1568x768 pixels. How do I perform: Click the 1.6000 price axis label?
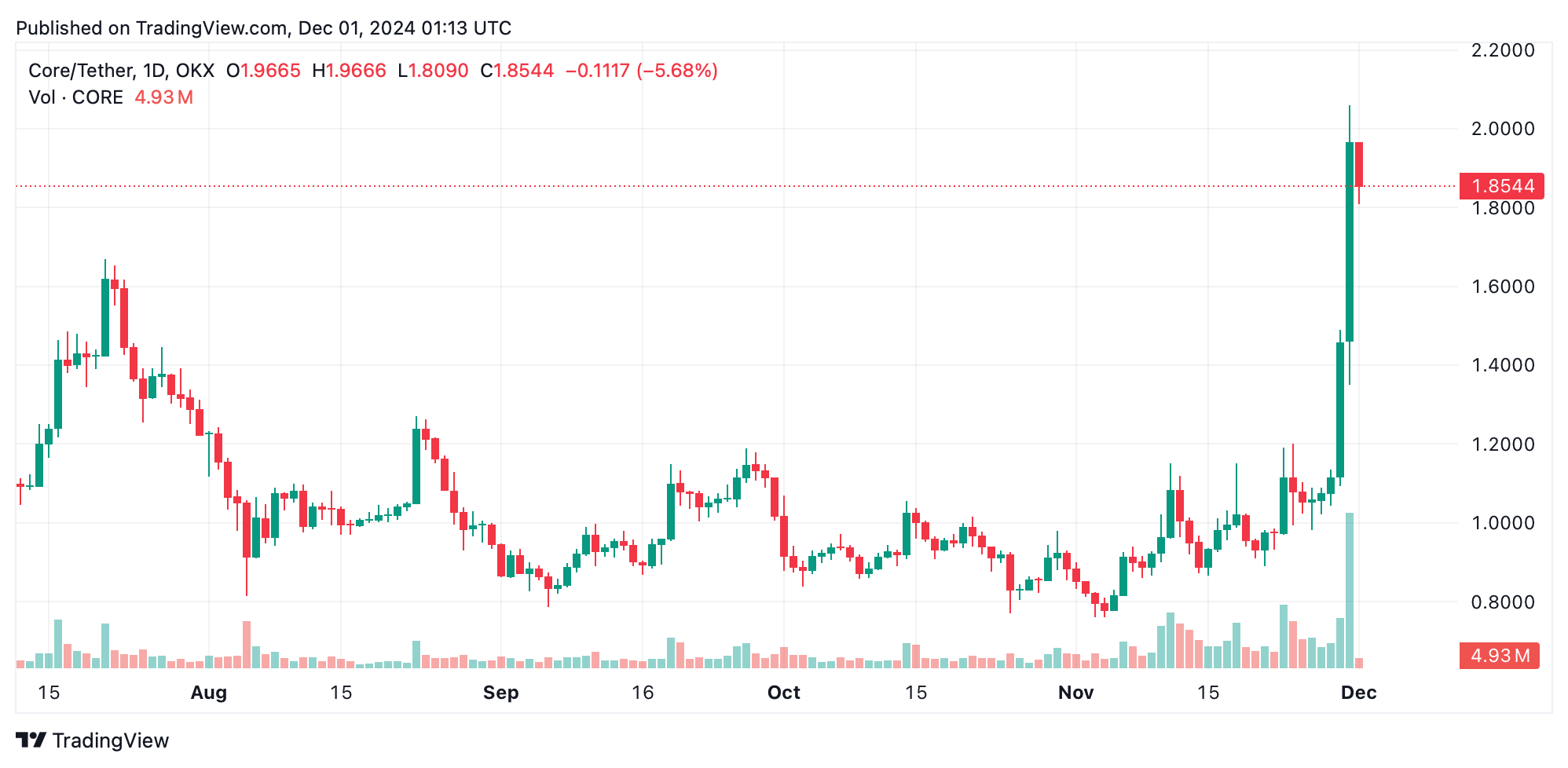1503,287
